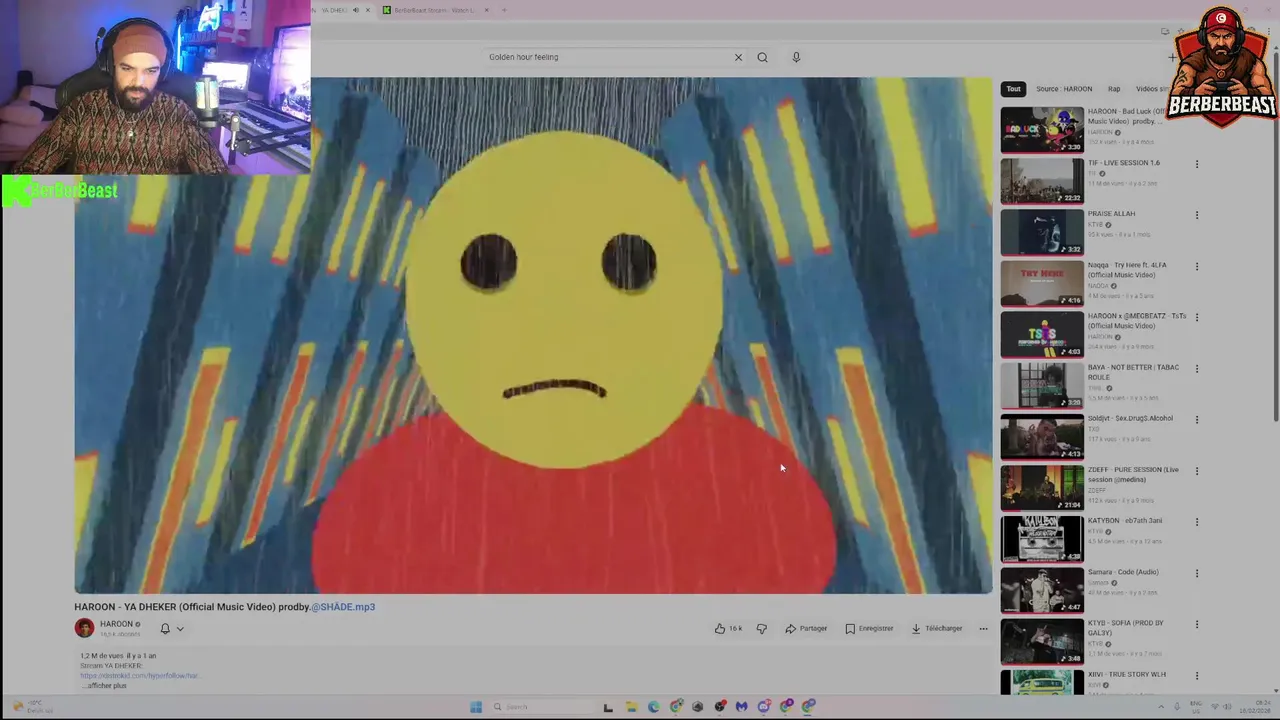Open options for Samara - Code (Audio)
The image size is (1280, 720).
coord(1196,574)
